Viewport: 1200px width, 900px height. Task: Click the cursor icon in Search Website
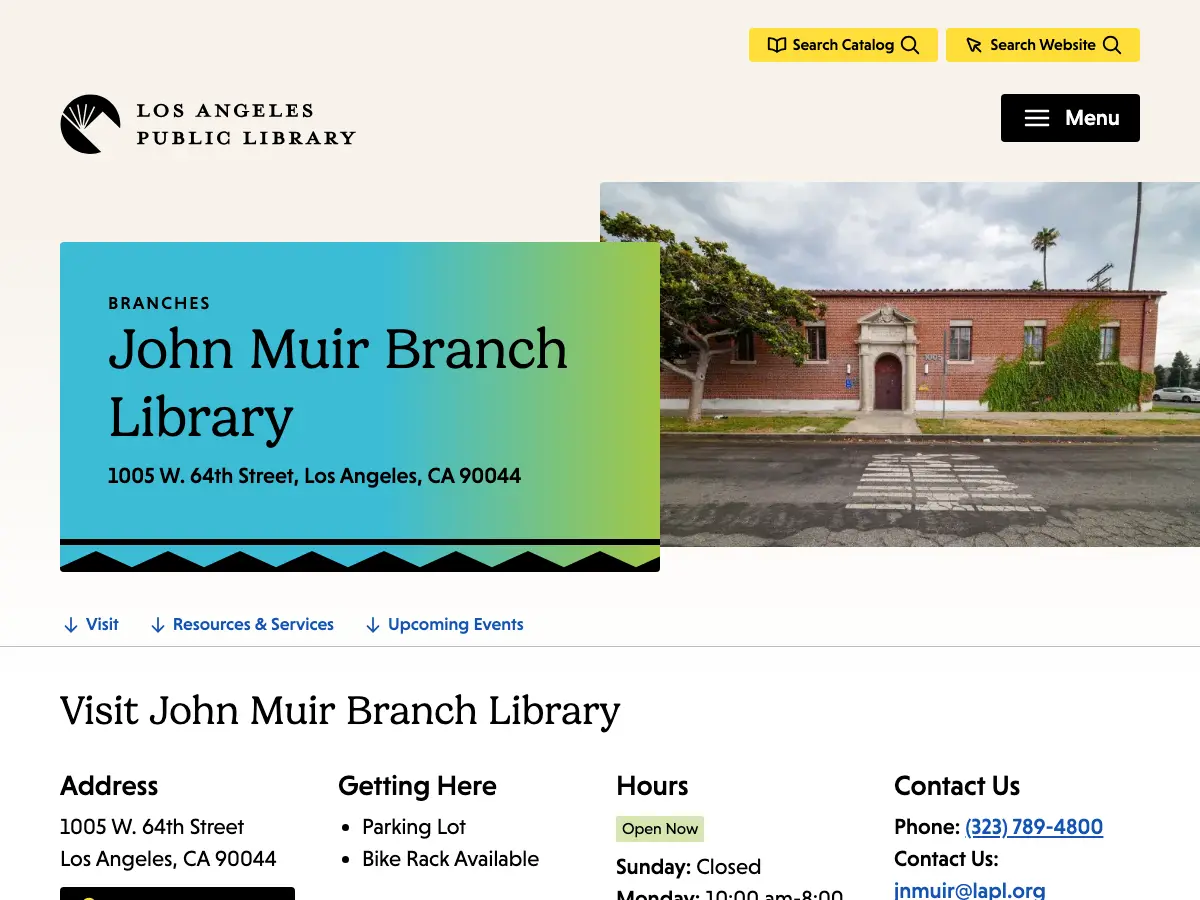[974, 45]
